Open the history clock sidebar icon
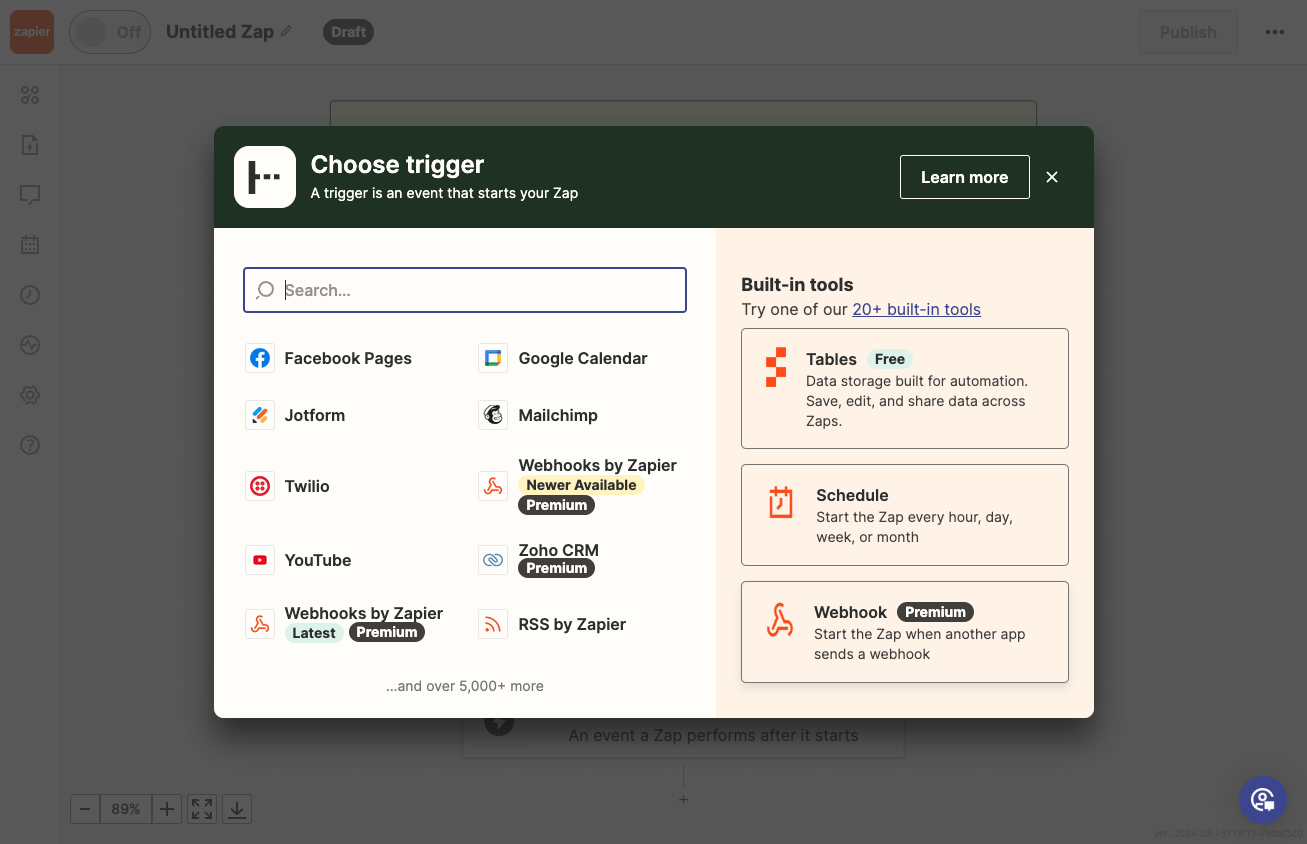This screenshot has height=844, width=1307. pos(30,295)
